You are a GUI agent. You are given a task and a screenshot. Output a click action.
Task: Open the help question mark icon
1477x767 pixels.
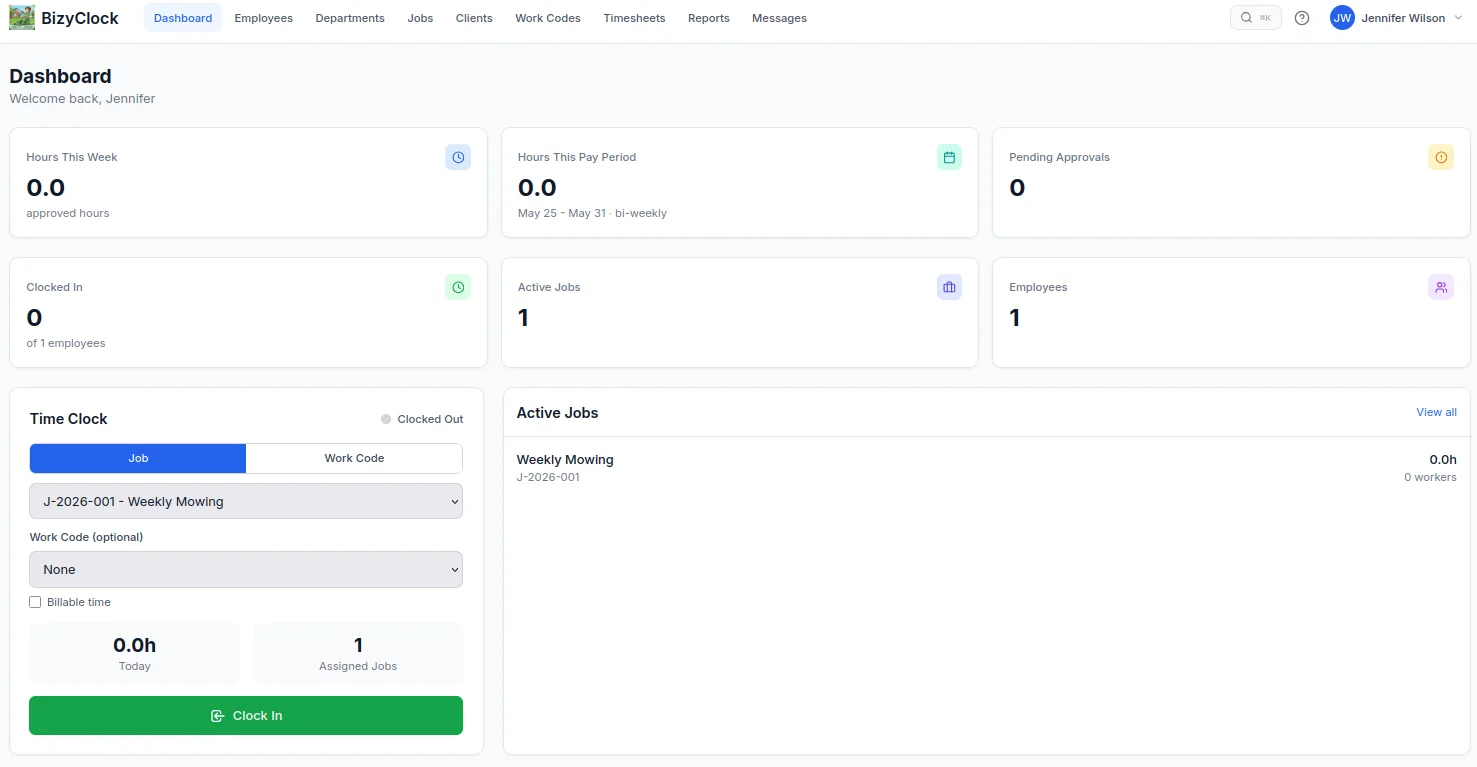point(1302,18)
